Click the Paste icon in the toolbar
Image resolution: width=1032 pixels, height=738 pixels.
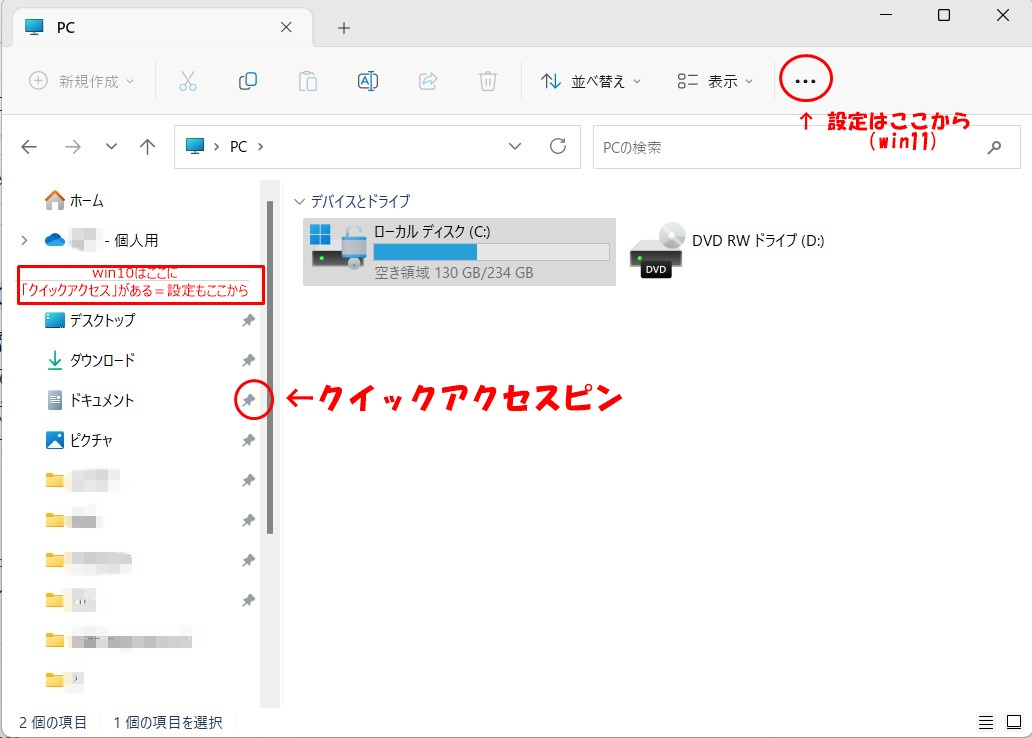[308, 80]
